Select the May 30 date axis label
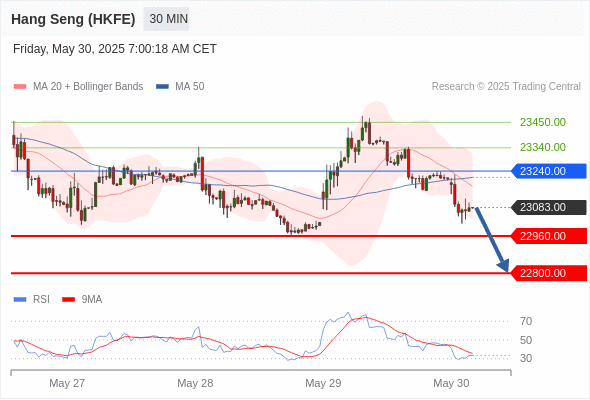 coord(451,383)
